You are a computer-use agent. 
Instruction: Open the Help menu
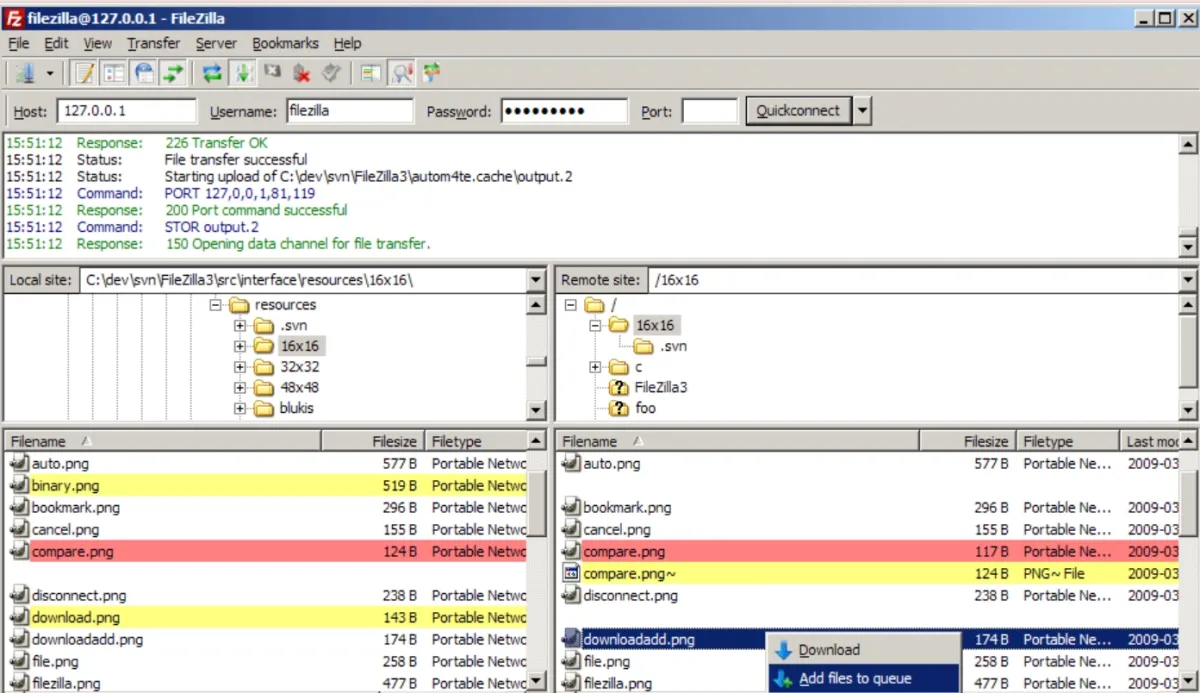pyautogui.click(x=347, y=43)
